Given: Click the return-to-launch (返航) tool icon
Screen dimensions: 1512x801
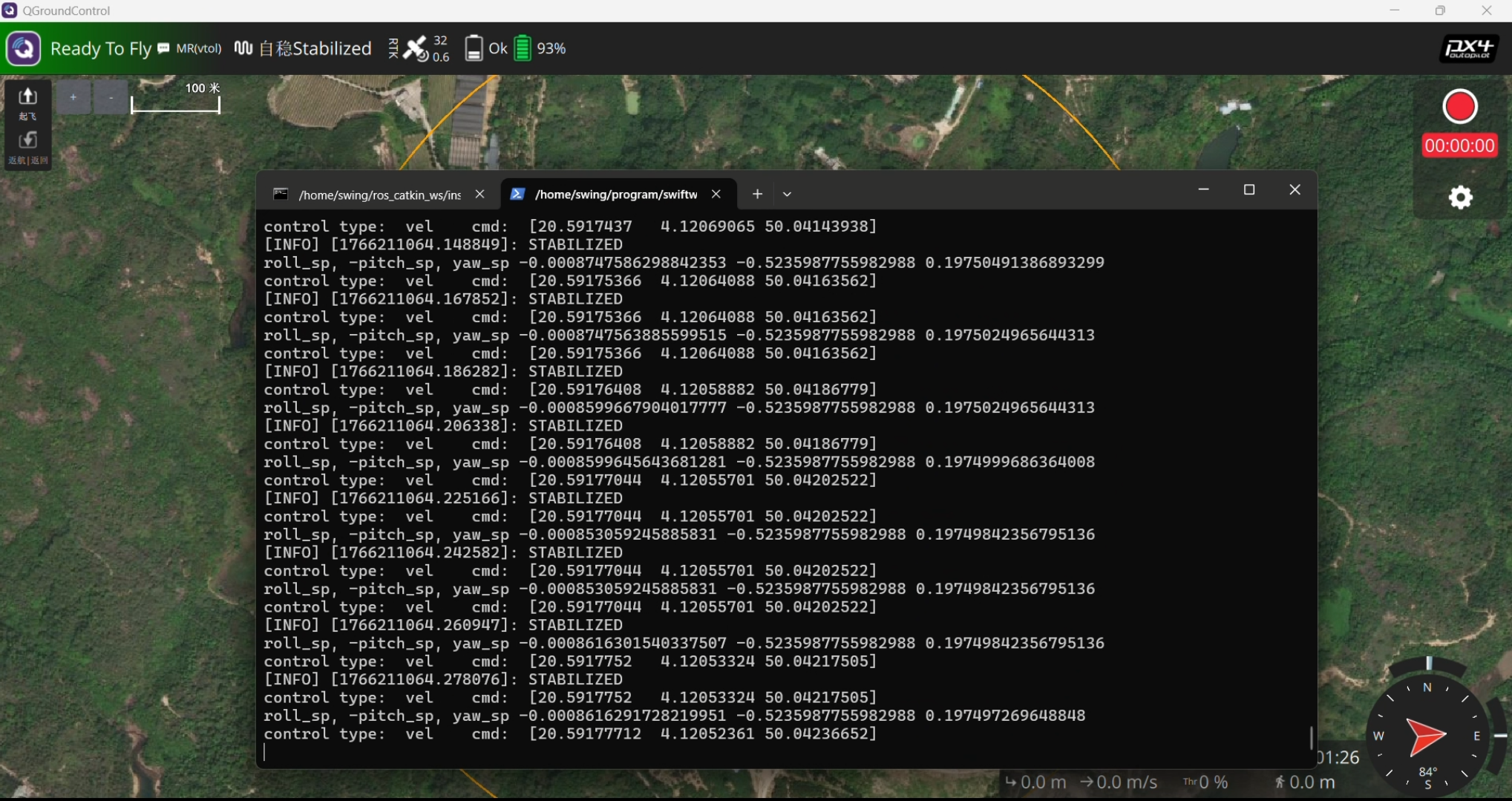Looking at the screenshot, I should tap(28, 148).
